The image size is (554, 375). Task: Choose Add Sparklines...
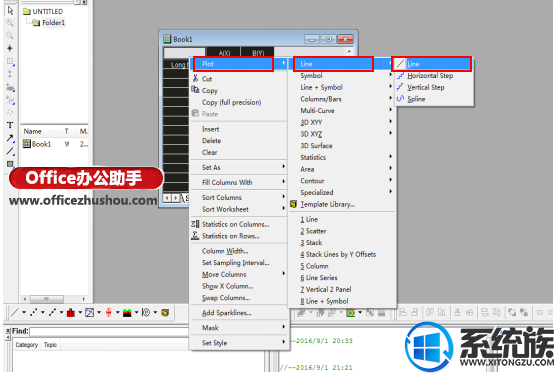pyautogui.click(x=238, y=313)
